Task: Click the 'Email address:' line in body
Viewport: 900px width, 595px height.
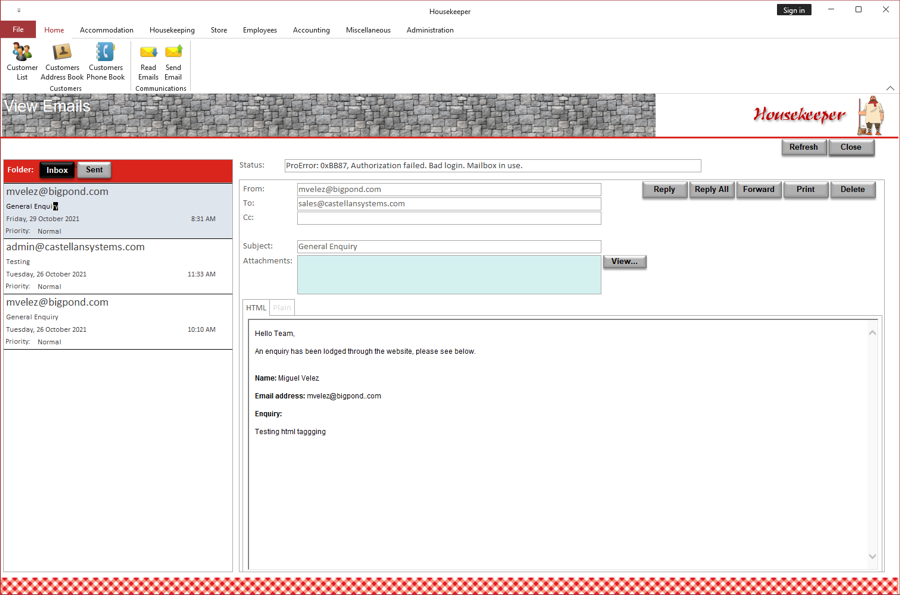Action: click(x=317, y=396)
